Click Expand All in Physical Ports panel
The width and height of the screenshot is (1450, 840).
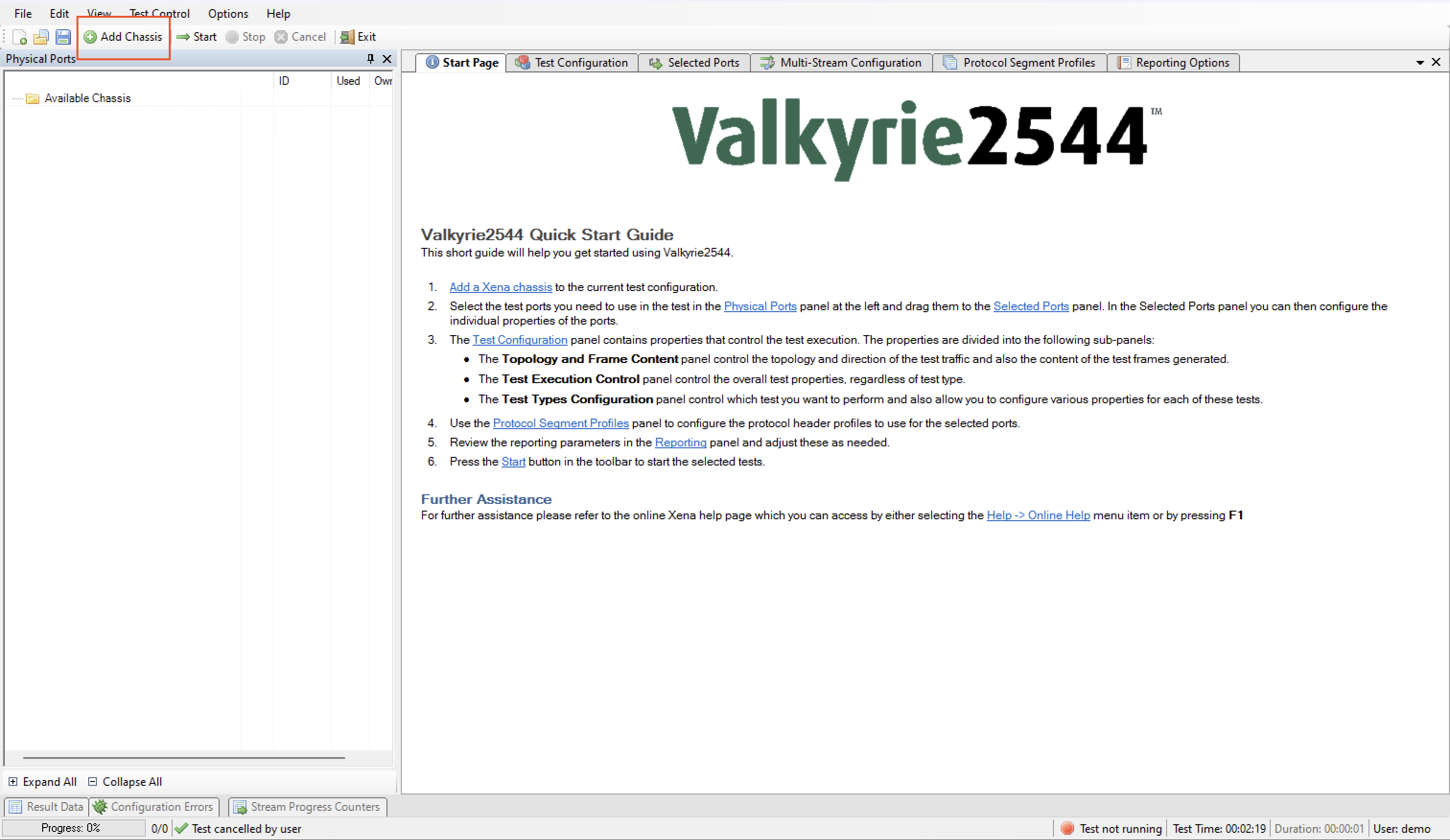coord(43,782)
